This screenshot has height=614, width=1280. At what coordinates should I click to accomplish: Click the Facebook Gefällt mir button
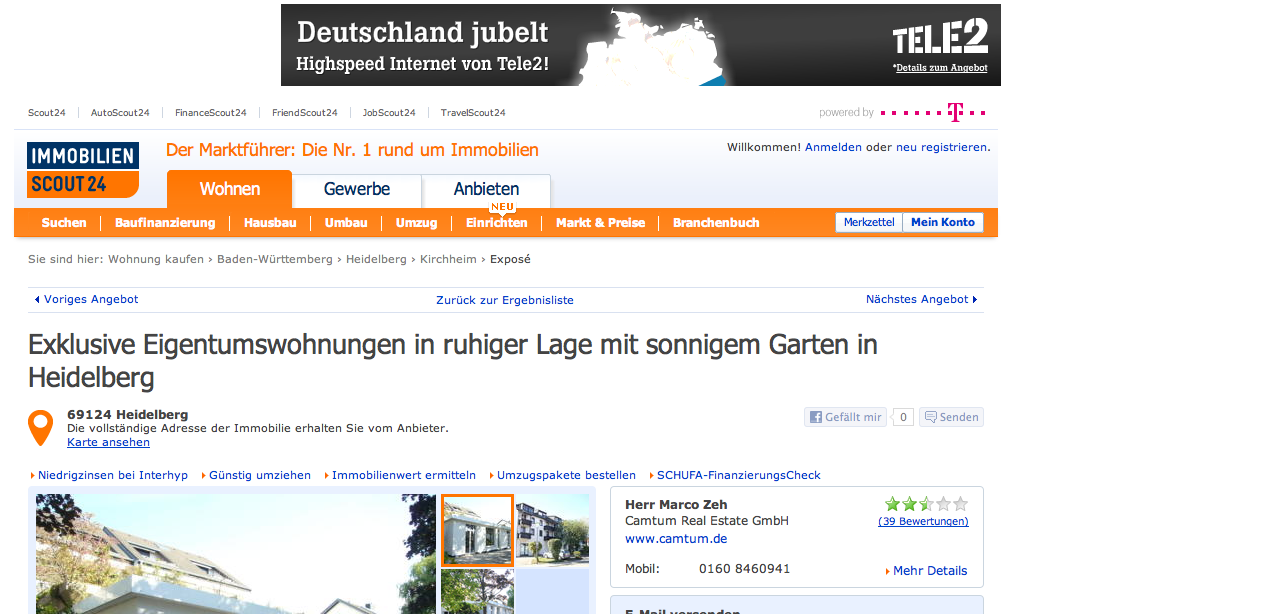click(x=845, y=417)
